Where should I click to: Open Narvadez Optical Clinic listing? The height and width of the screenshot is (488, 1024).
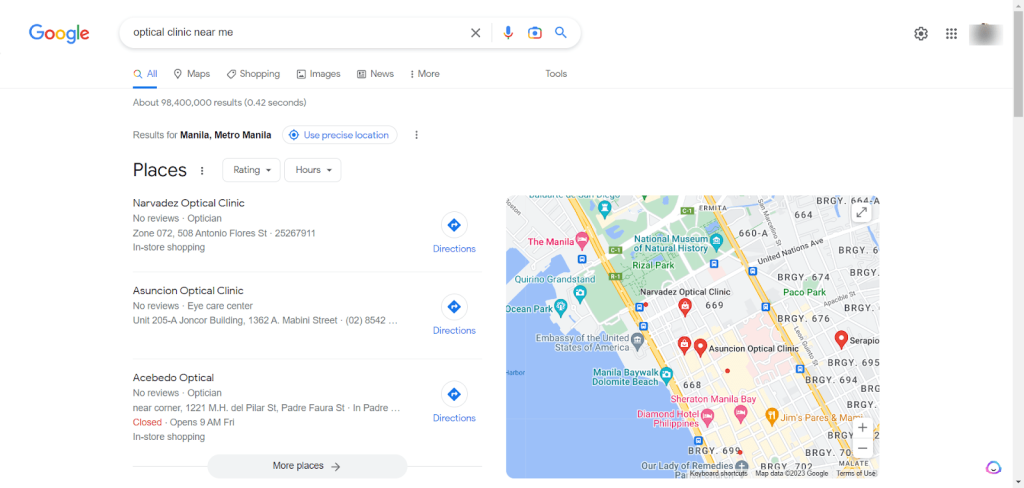[x=189, y=203]
